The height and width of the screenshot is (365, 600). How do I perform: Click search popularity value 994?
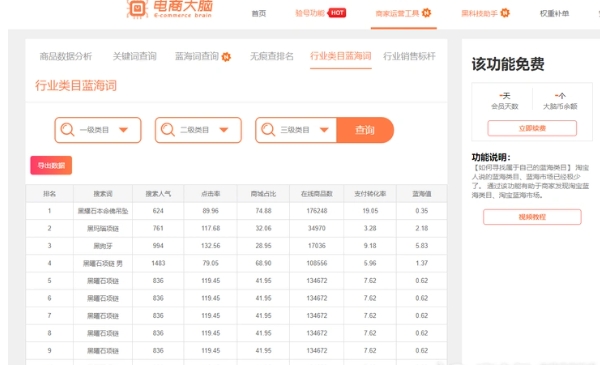pyautogui.click(x=158, y=246)
